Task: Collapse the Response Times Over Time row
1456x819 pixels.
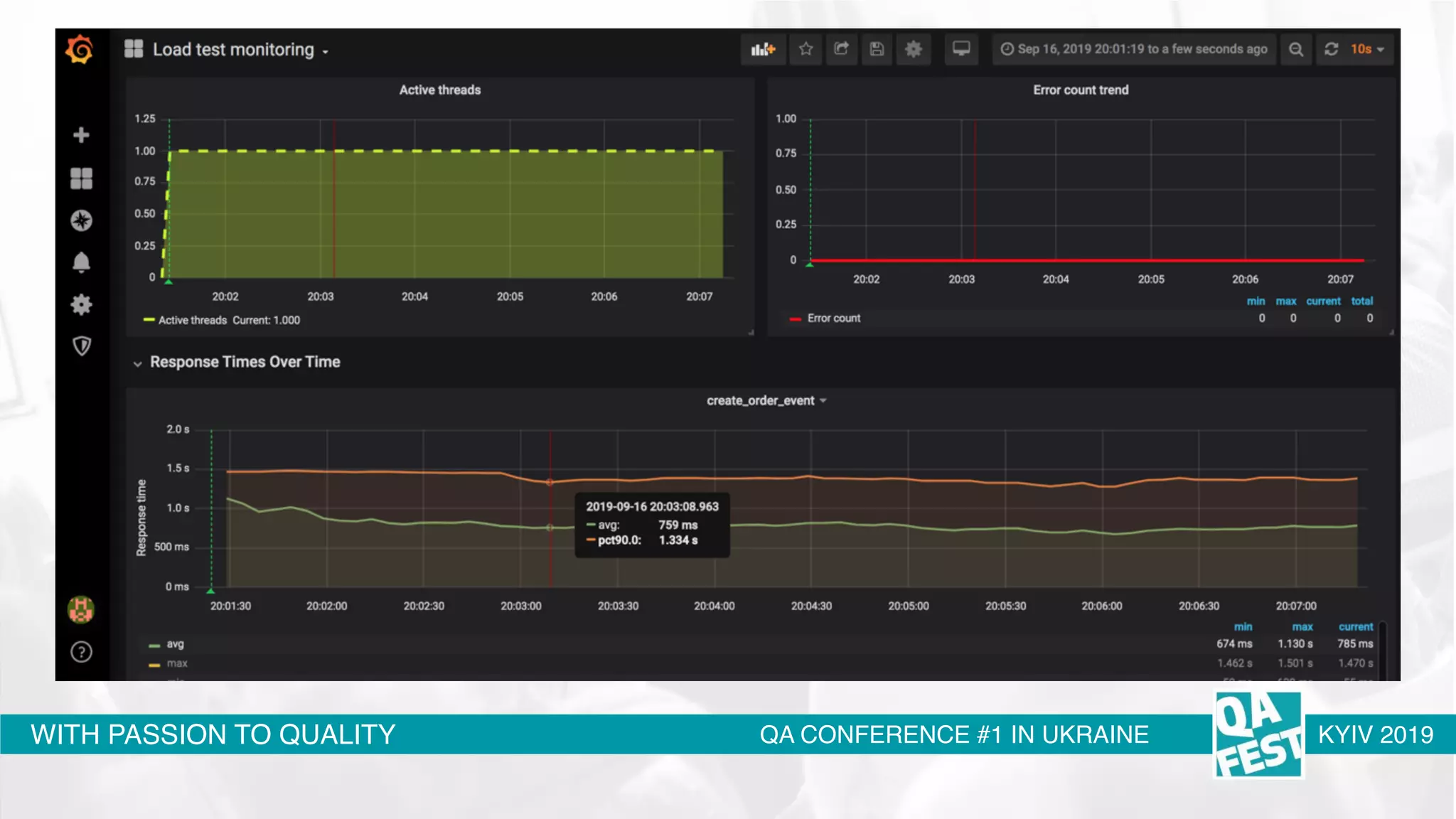Action: pos(245,363)
